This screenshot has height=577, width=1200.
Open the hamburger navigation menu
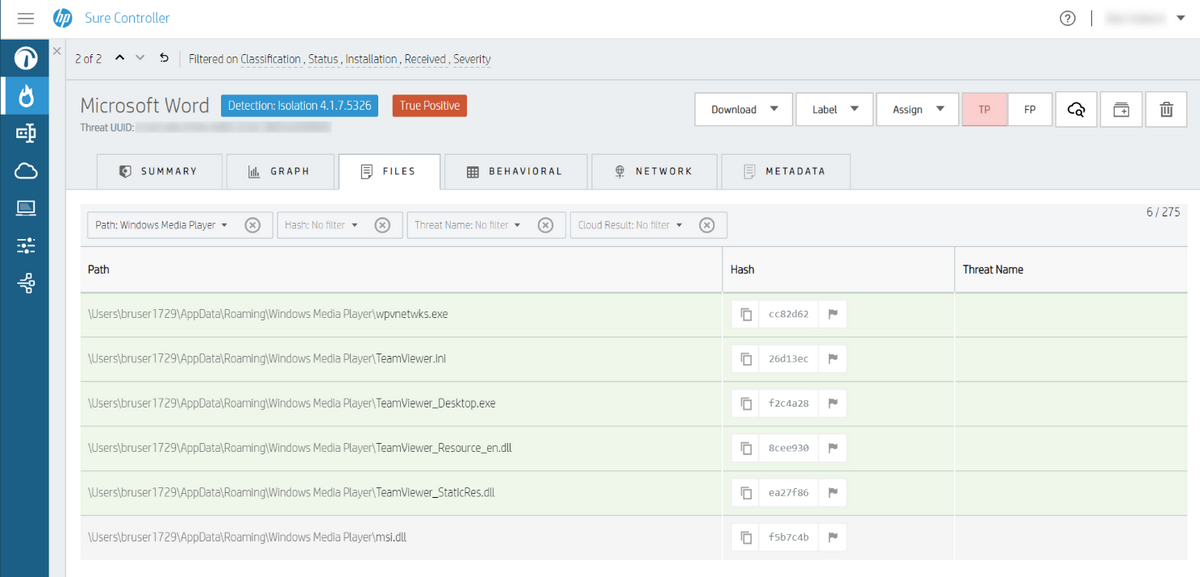click(26, 18)
